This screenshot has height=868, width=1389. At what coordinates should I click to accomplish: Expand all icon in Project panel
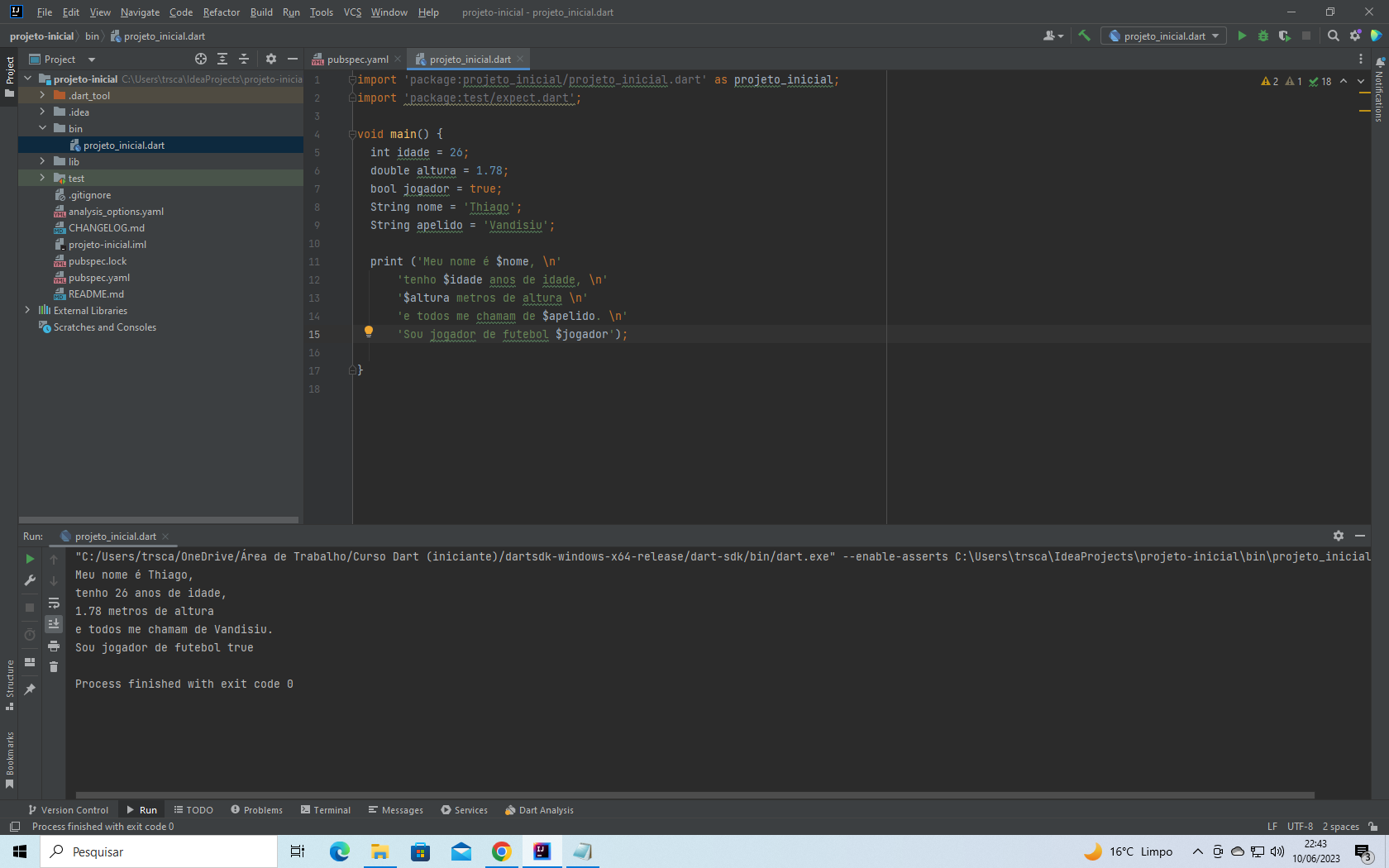pyautogui.click(x=222, y=59)
